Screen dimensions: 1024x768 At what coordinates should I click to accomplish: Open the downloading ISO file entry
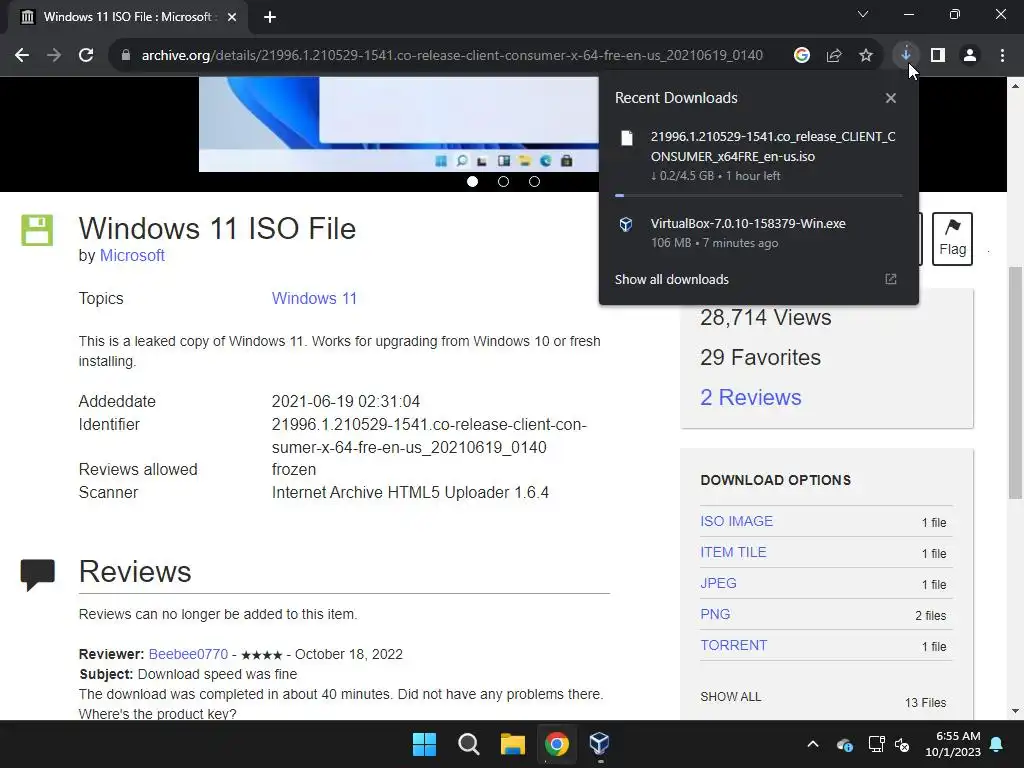coord(759,156)
